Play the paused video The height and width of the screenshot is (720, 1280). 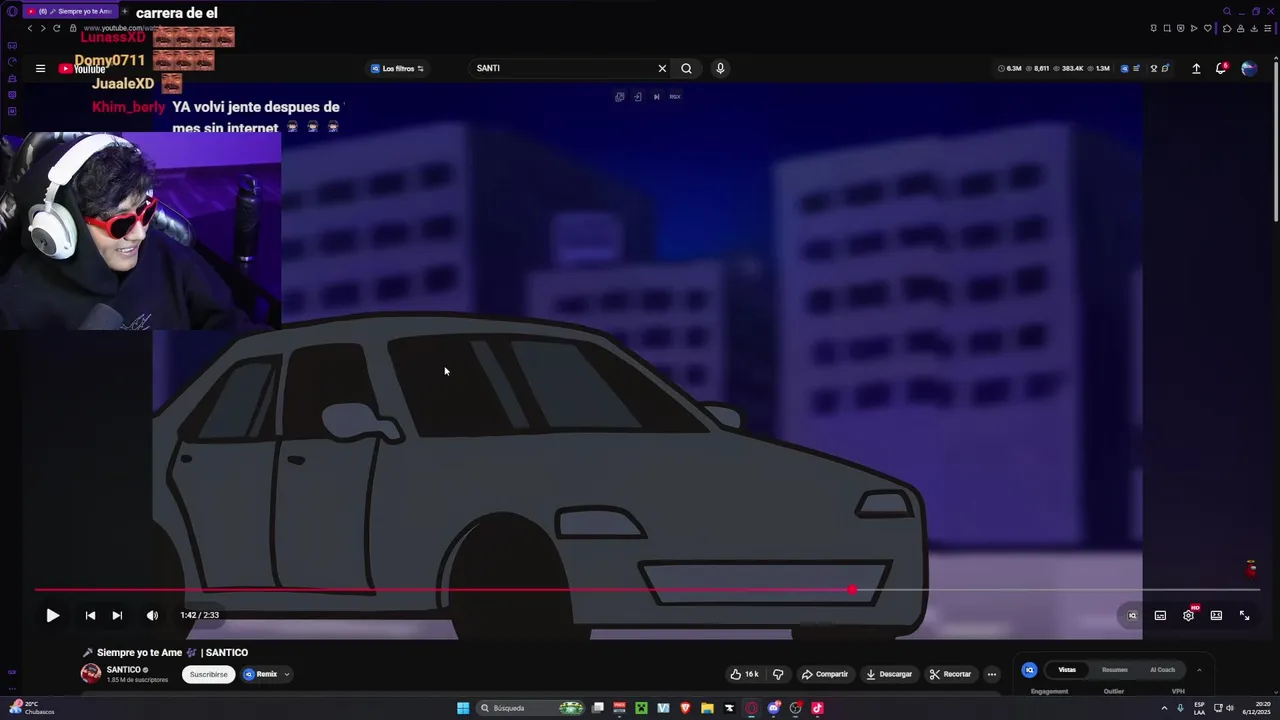coord(52,615)
